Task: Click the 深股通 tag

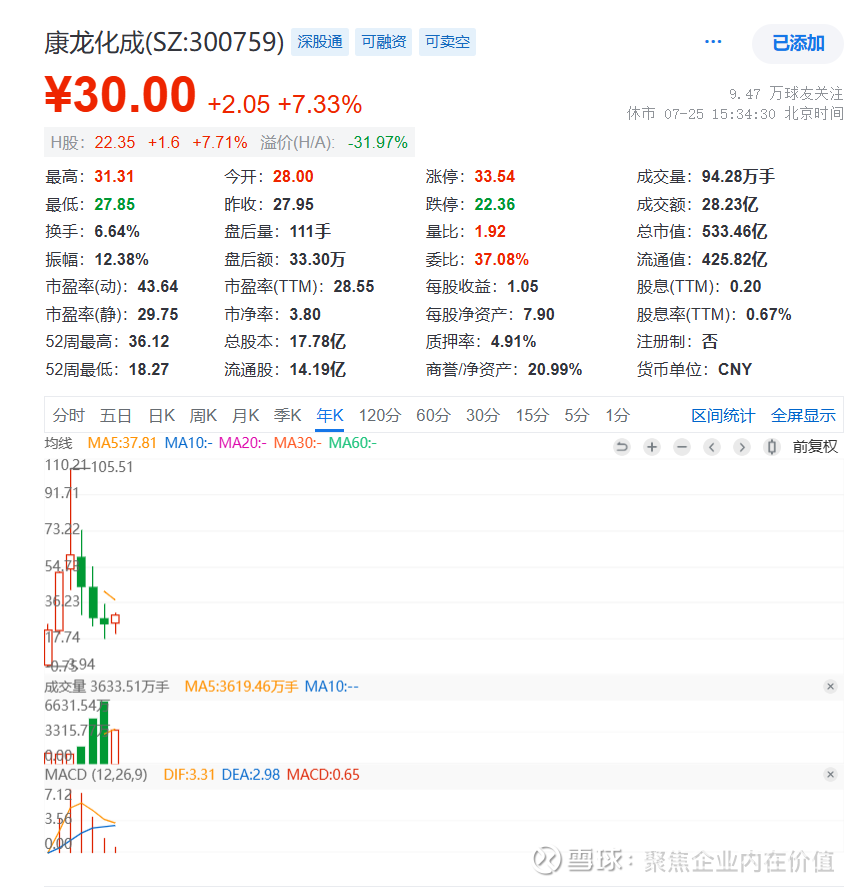Action: coord(320,42)
